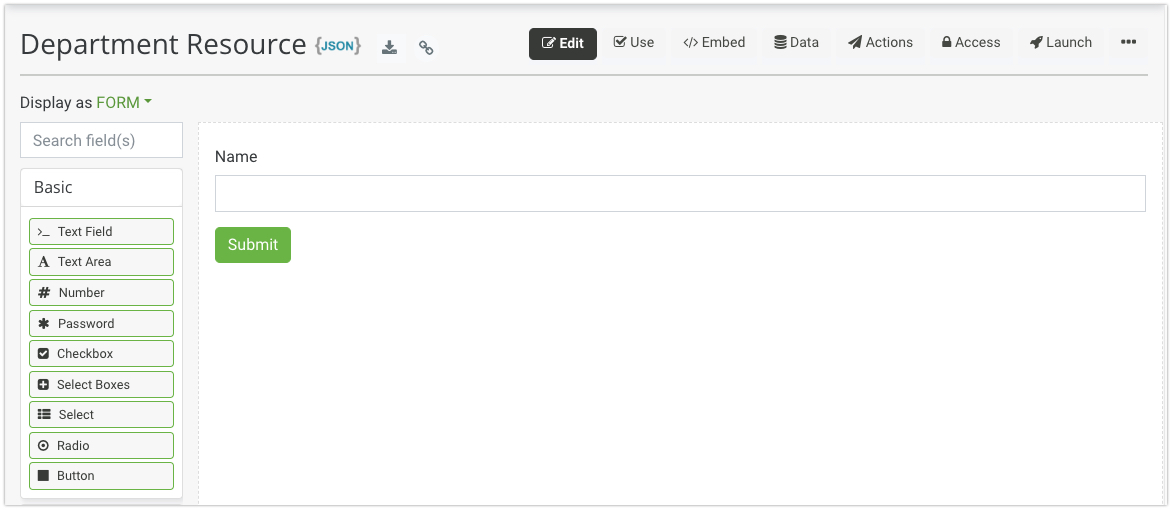Open the Access permissions tab
The image size is (1172, 510).
pyautogui.click(x=970, y=43)
